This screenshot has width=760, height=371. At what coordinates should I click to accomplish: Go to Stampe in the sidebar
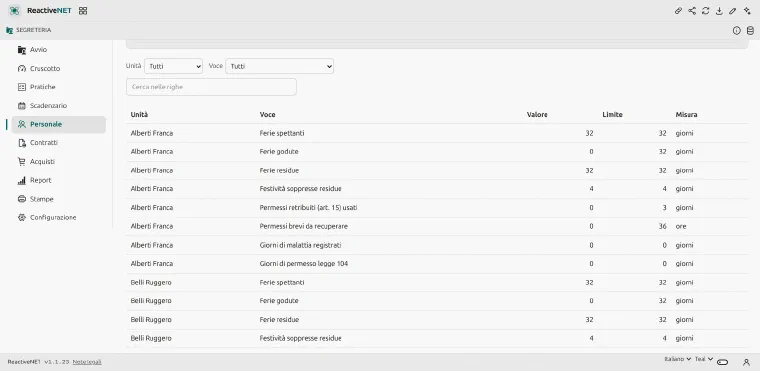click(59, 199)
